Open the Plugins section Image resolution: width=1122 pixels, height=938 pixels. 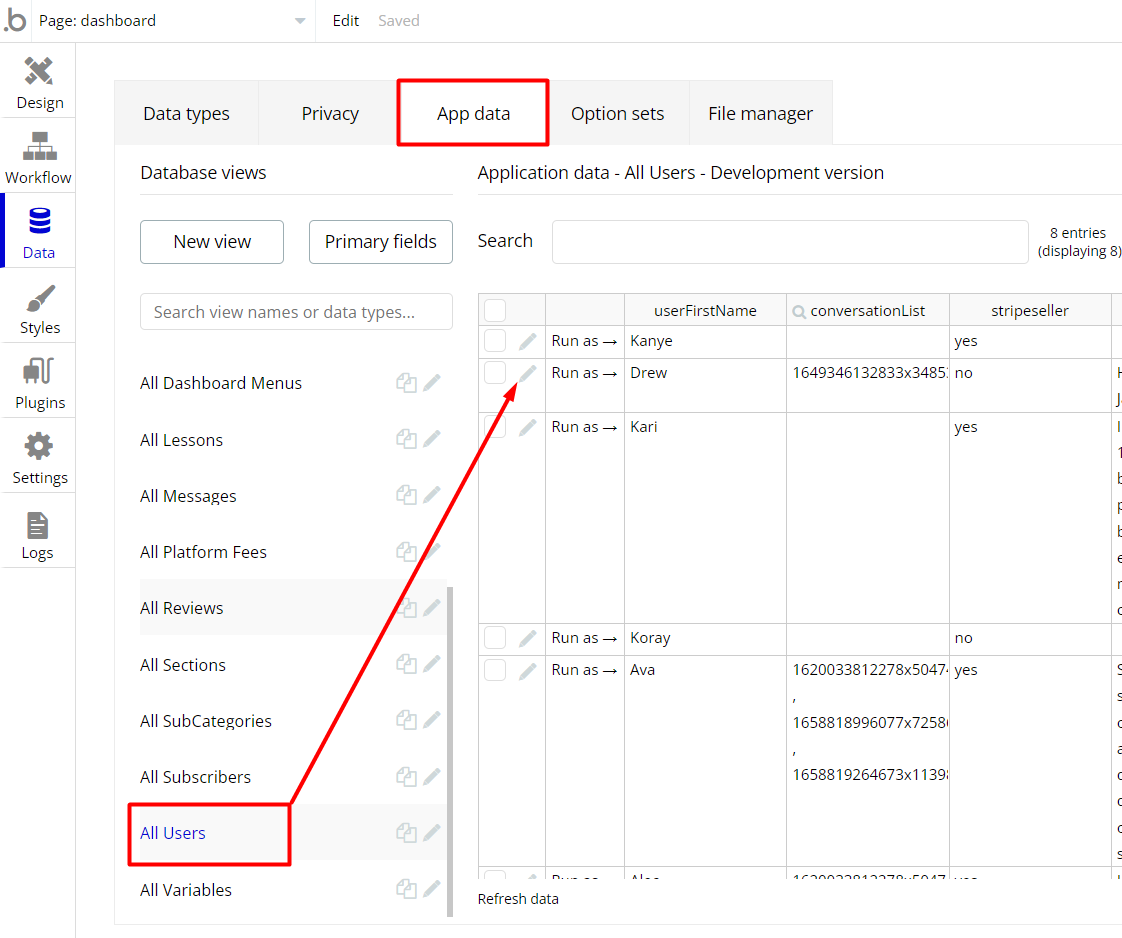coord(39,384)
